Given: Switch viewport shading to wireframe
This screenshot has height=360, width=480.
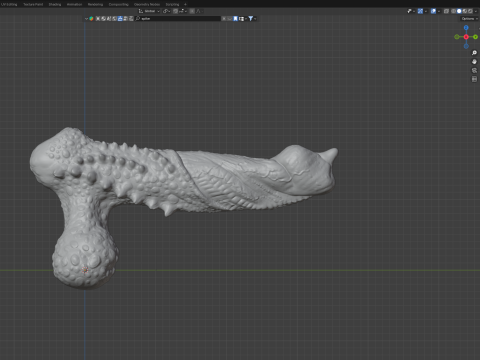Looking at the screenshot, I should point(453,11).
